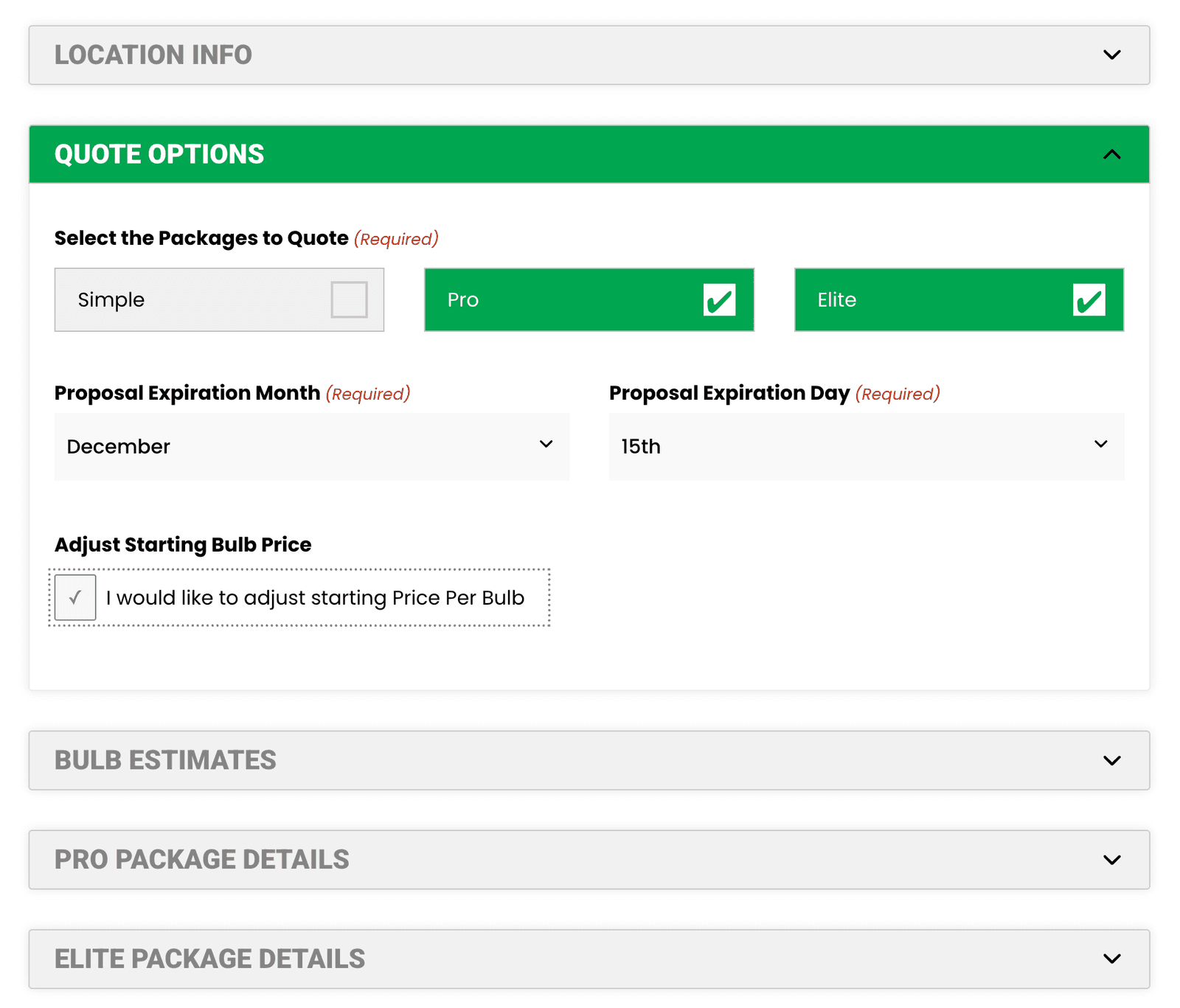Uncheck the Elite package checkmark
The width and height of the screenshot is (1180, 1008).
point(1089,299)
